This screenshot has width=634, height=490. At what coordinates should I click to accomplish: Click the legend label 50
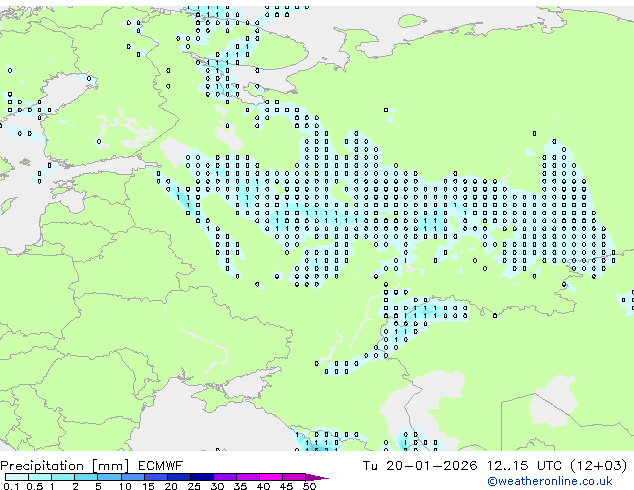(x=309, y=486)
